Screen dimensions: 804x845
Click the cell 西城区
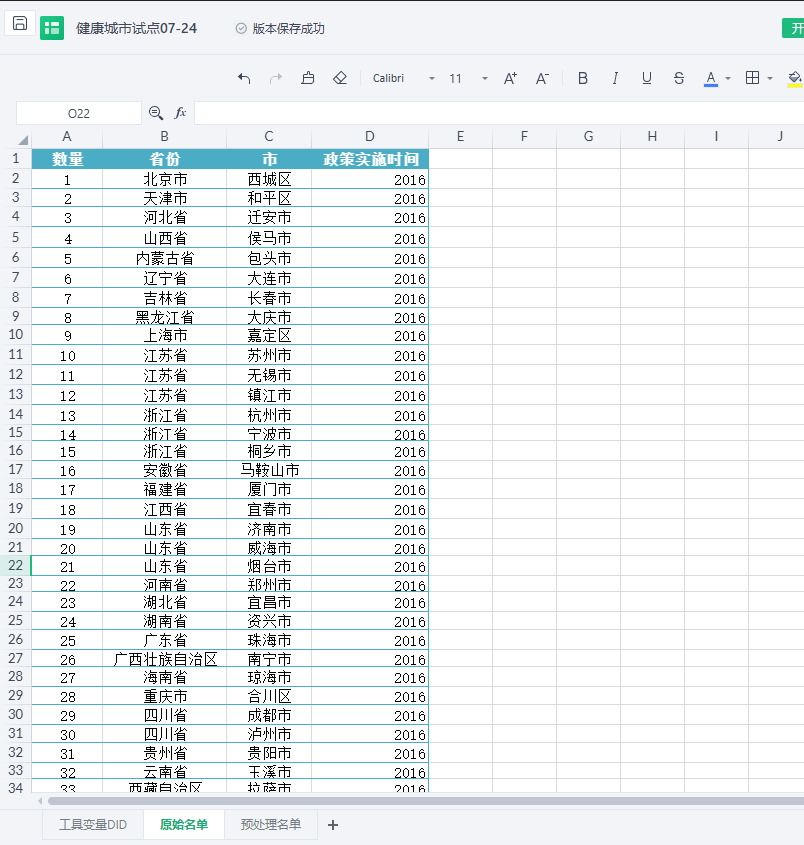[x=269, y=179]
